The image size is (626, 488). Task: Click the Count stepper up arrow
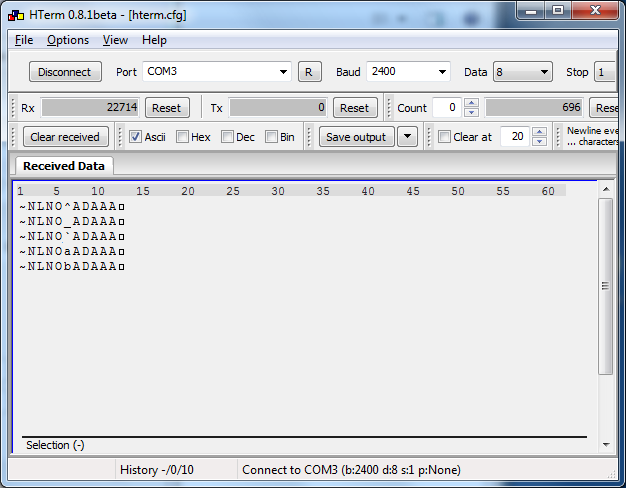click(x=472, y=103)
